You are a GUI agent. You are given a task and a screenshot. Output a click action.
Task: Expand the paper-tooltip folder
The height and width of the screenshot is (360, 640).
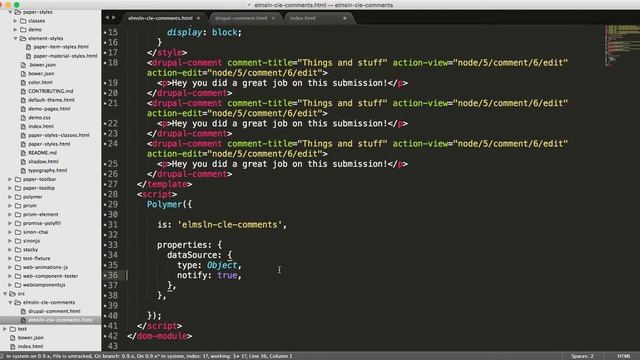pos(10,188)
